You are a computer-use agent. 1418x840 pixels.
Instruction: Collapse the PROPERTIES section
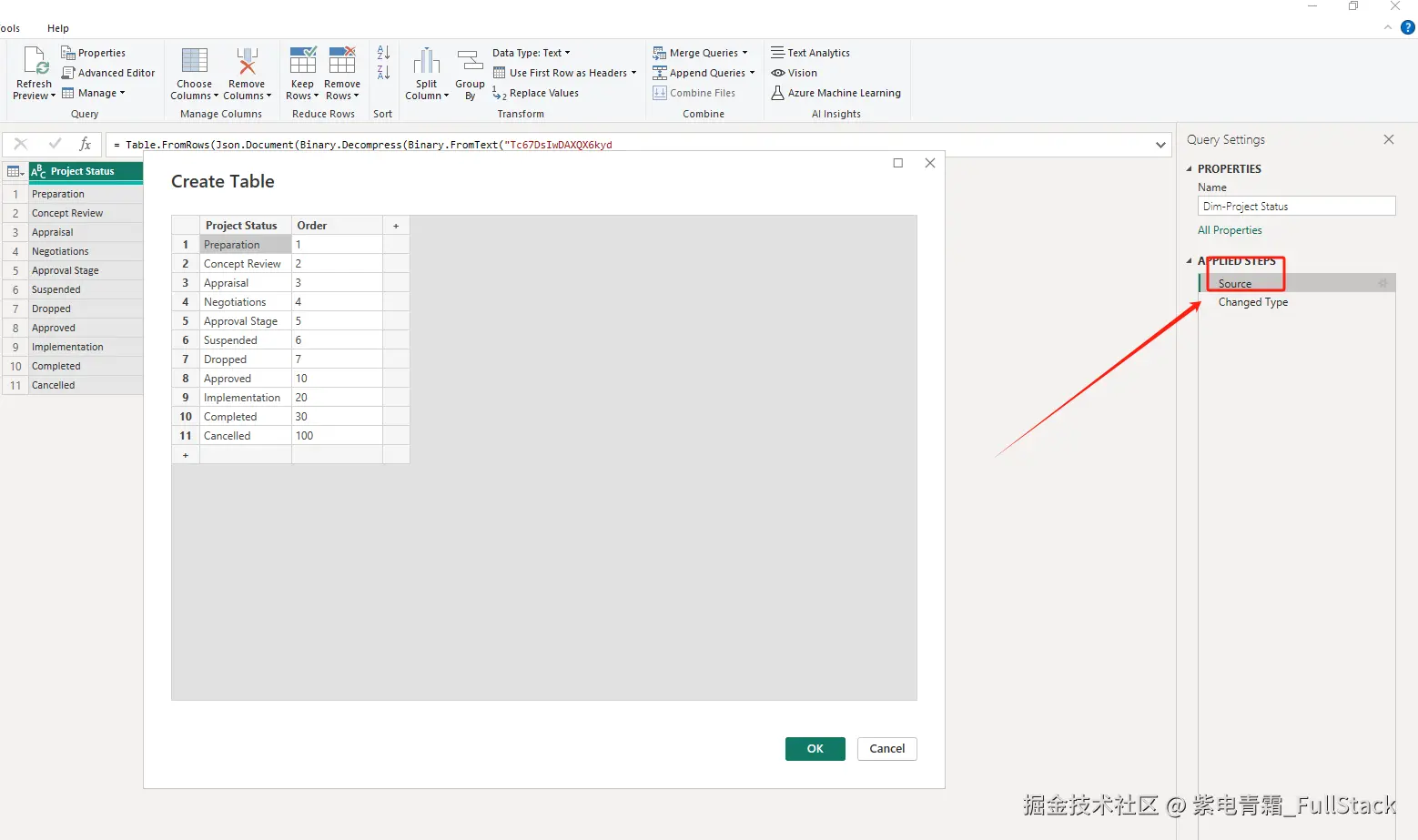pyautogui.click(x=1189, y=168)
